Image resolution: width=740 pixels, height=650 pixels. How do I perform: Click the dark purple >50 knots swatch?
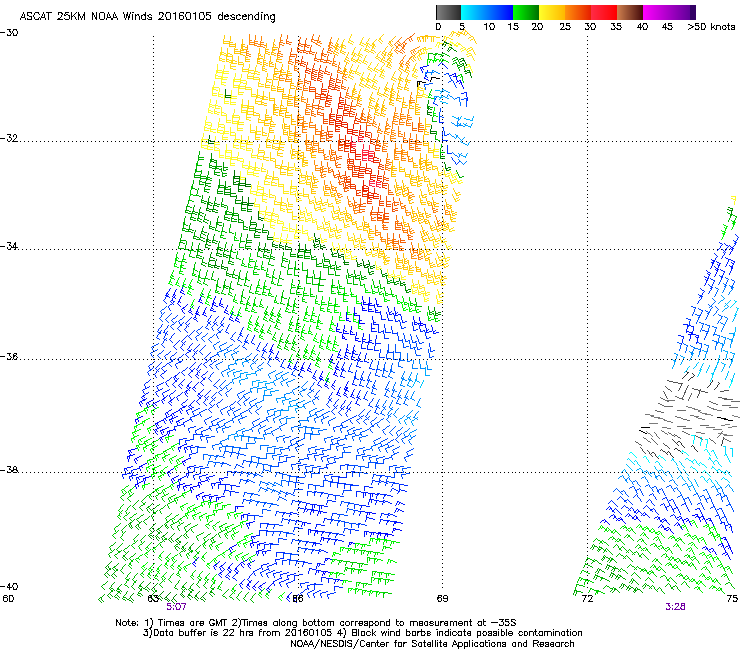[x=693, y=12]
